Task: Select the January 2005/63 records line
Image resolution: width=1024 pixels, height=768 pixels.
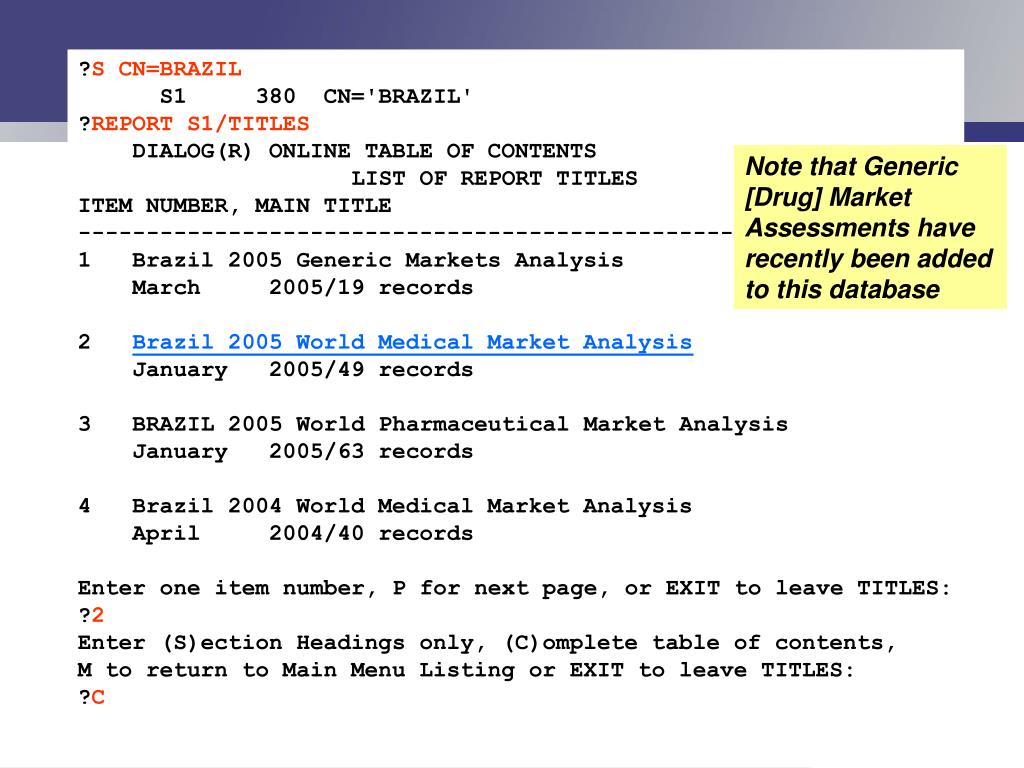Action: click(302, 452)
